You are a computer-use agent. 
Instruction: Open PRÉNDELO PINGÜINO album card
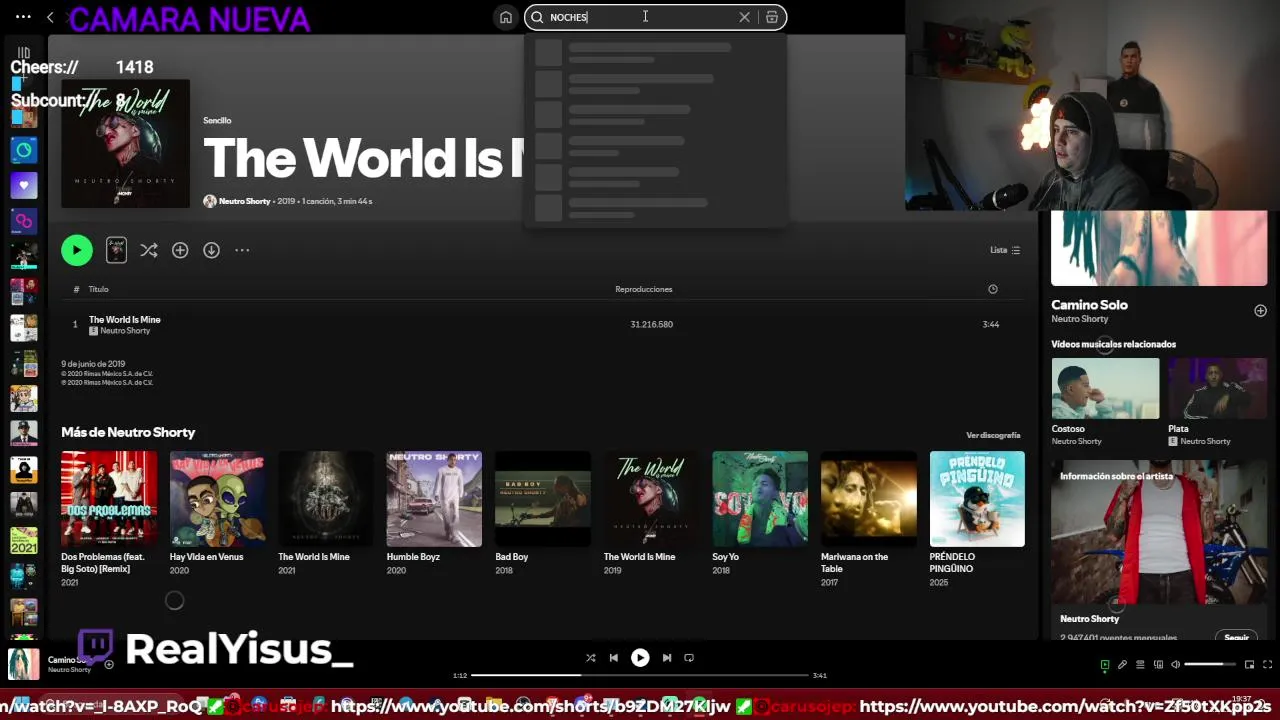977,518
